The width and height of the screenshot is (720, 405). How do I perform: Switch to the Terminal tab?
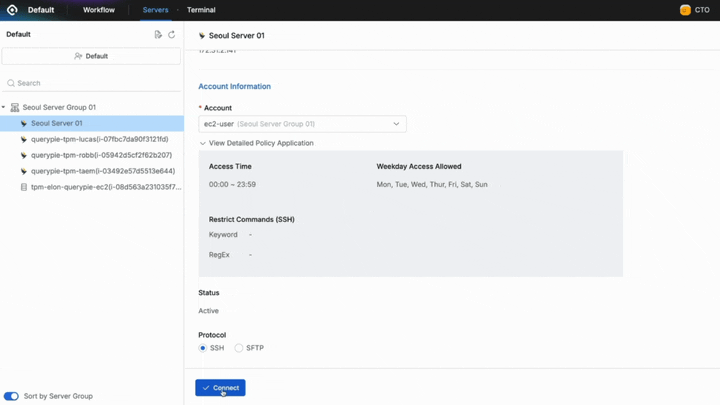tap(201, 10)
